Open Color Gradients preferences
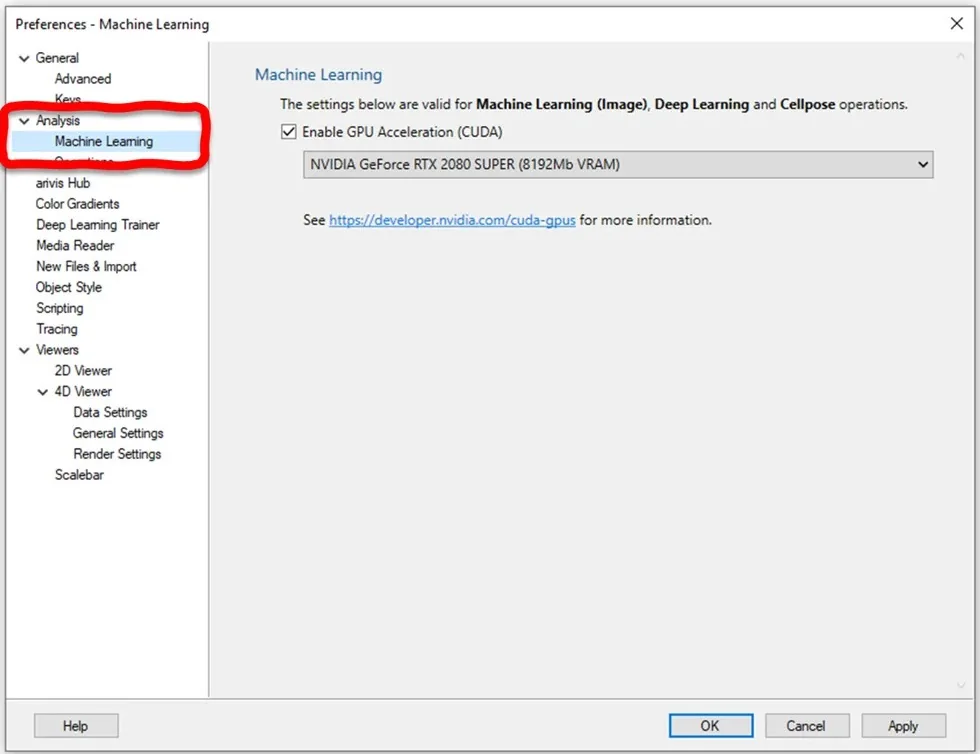This screenshot has height=754, width=980. pos(79,204)
